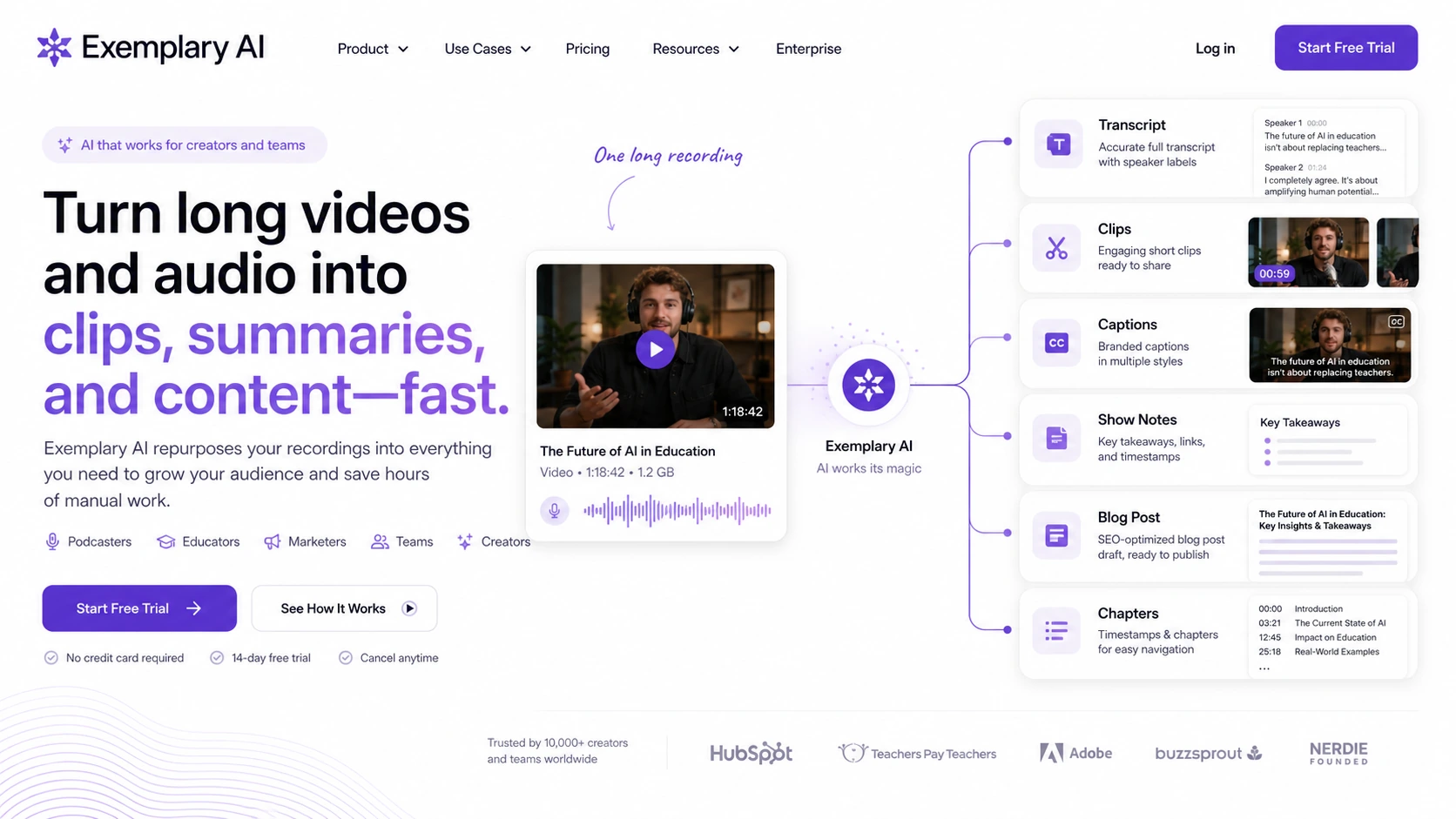This screenshot has height=819, width=1456.
Task: Click the Show Notes document icon
Action: tap(1056, 438)
